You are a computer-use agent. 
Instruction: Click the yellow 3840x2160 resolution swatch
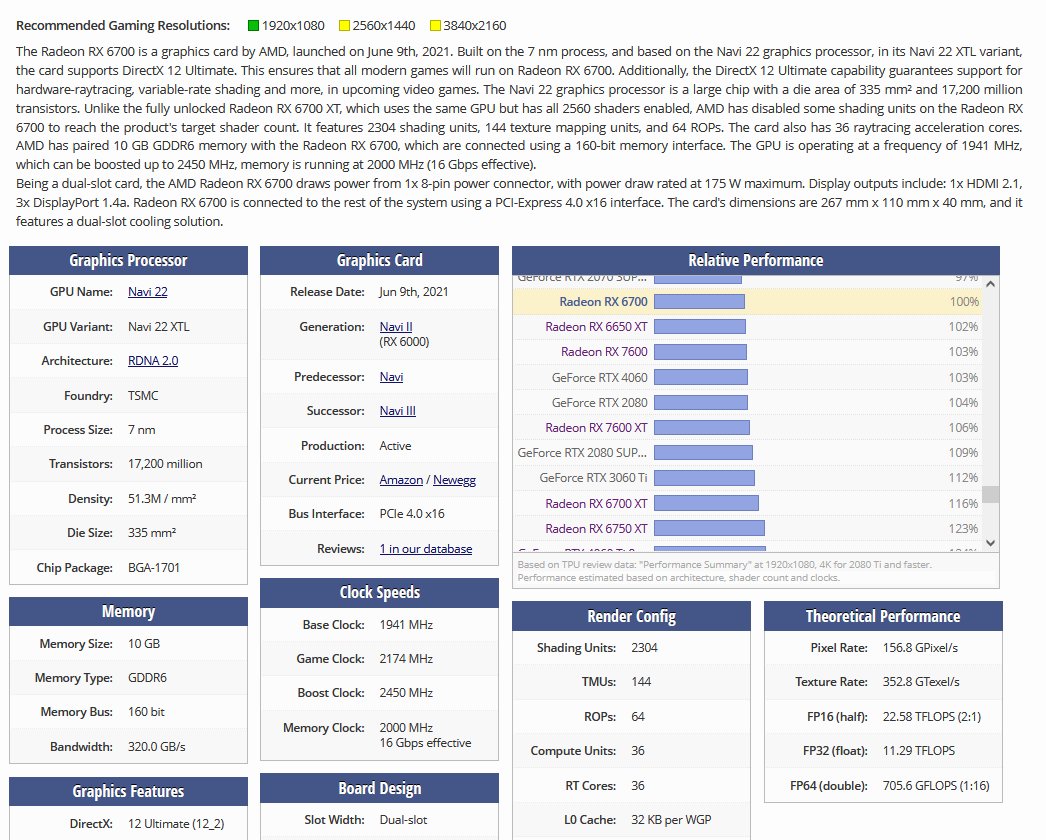[435, 25]
